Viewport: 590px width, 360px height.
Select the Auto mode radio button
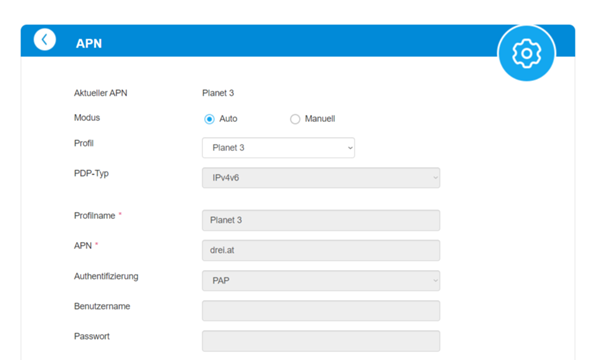[x=209, y=119]
